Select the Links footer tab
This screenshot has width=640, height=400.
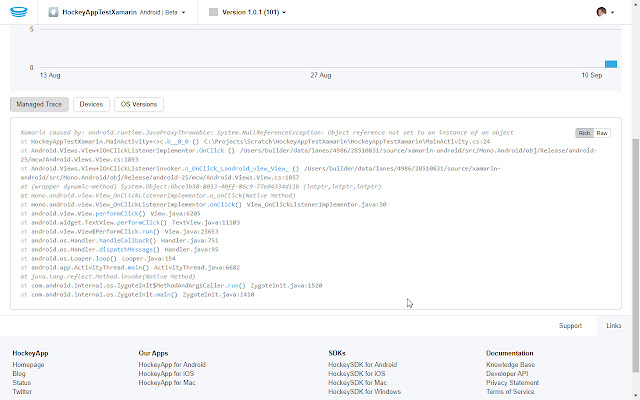[x=613, y=326]
